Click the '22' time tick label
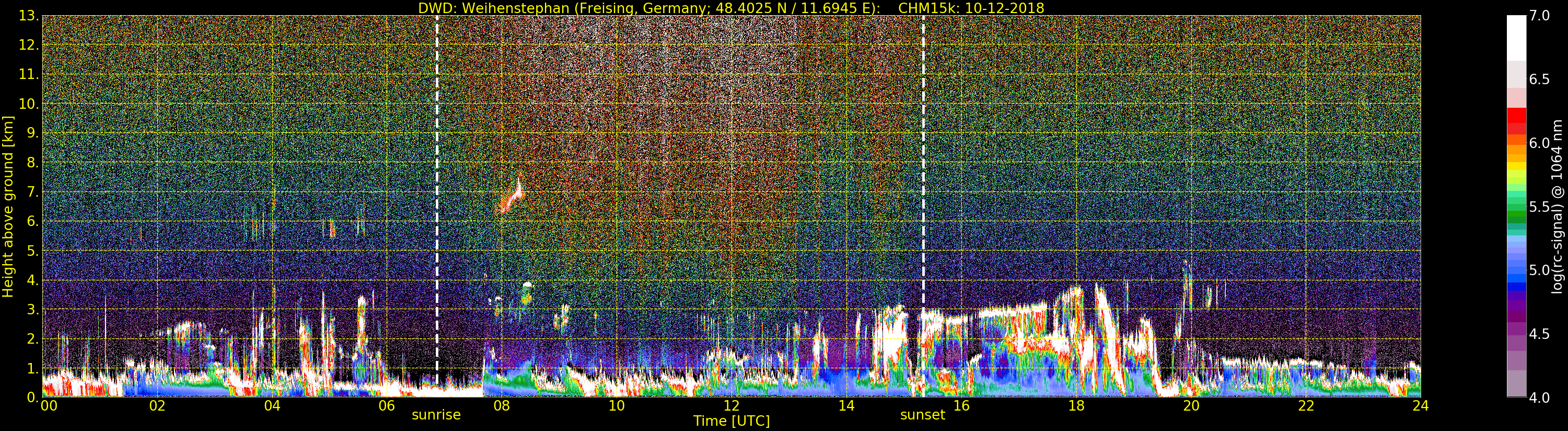This screenshot has height=431, width=1568. tap(1306, 406)
